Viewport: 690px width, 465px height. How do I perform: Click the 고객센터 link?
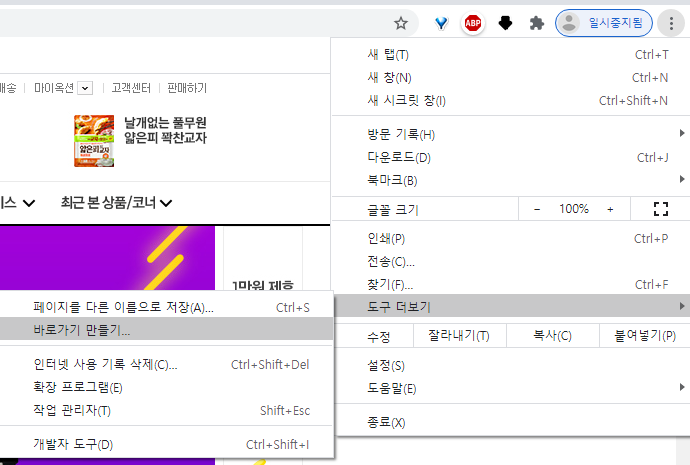click(x=131, y=88)
